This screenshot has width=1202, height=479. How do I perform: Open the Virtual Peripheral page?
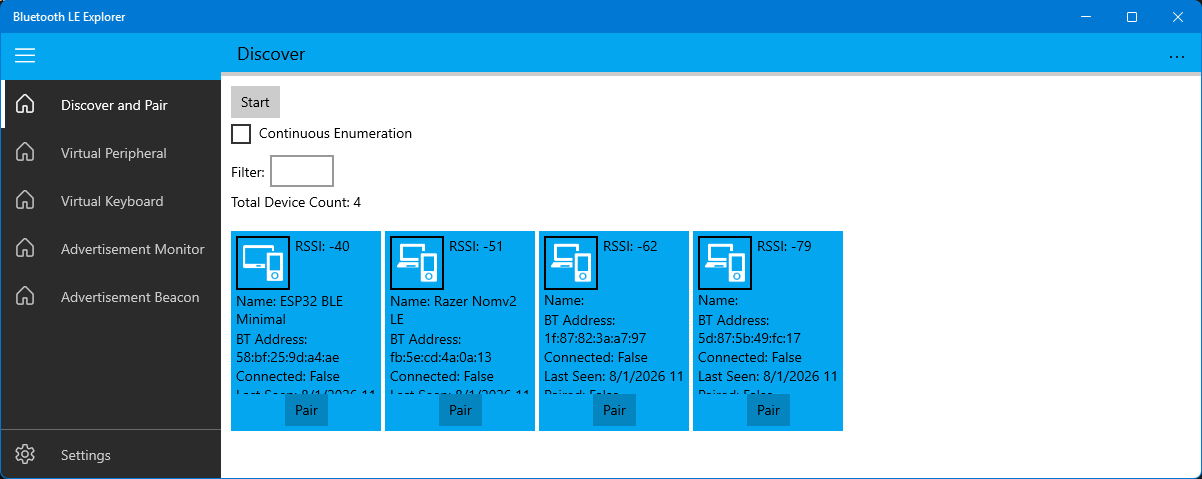pyautogui.click(x=110, y=153)
